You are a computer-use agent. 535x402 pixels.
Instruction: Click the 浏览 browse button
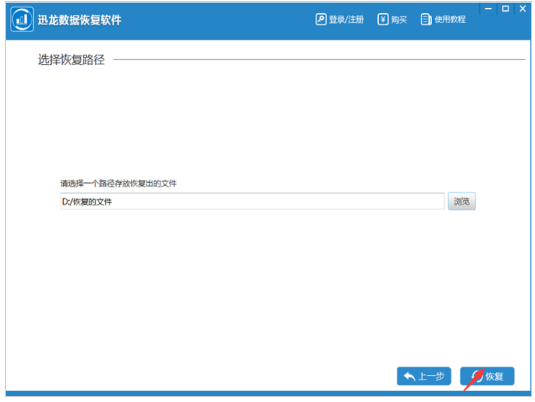[x=461, y=201]
